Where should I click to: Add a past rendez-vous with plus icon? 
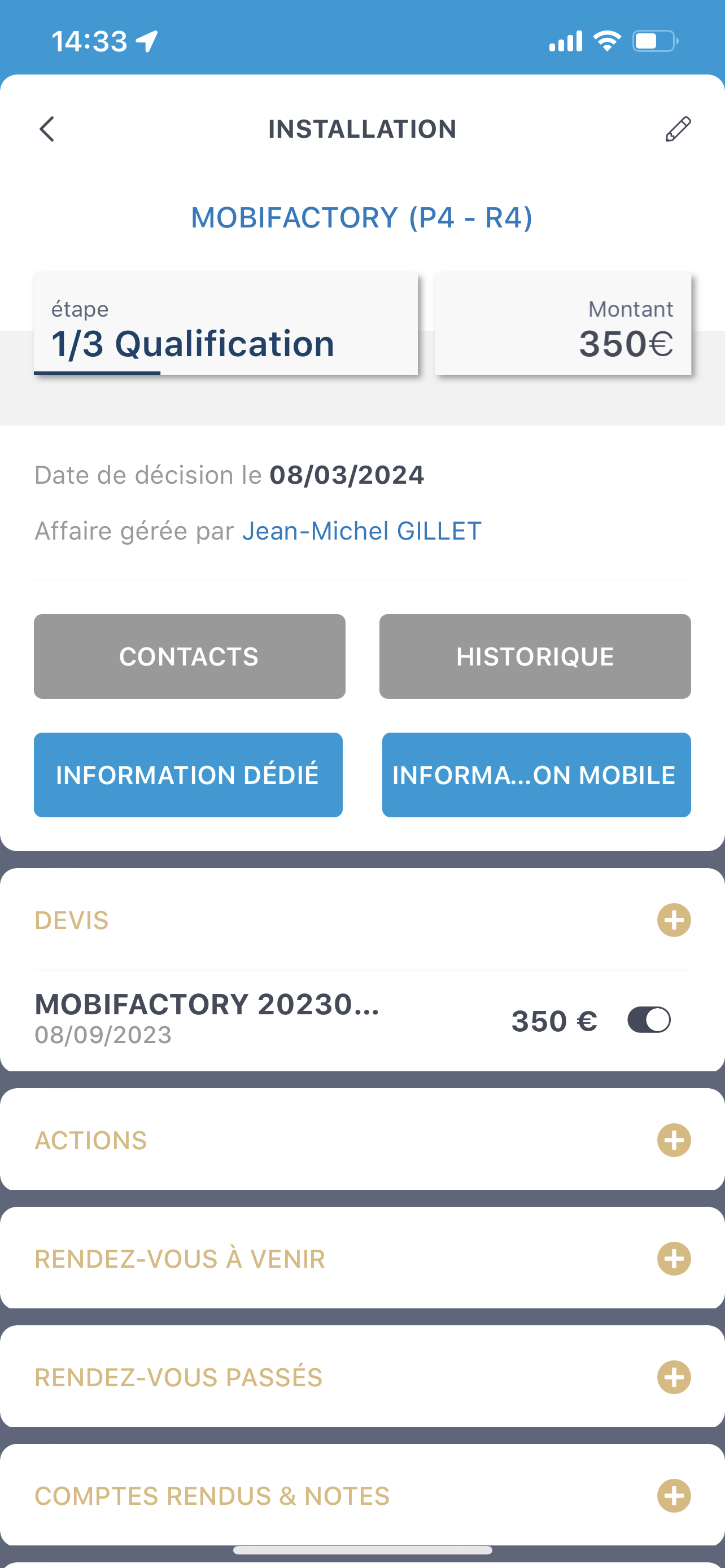pos(674,1377)
